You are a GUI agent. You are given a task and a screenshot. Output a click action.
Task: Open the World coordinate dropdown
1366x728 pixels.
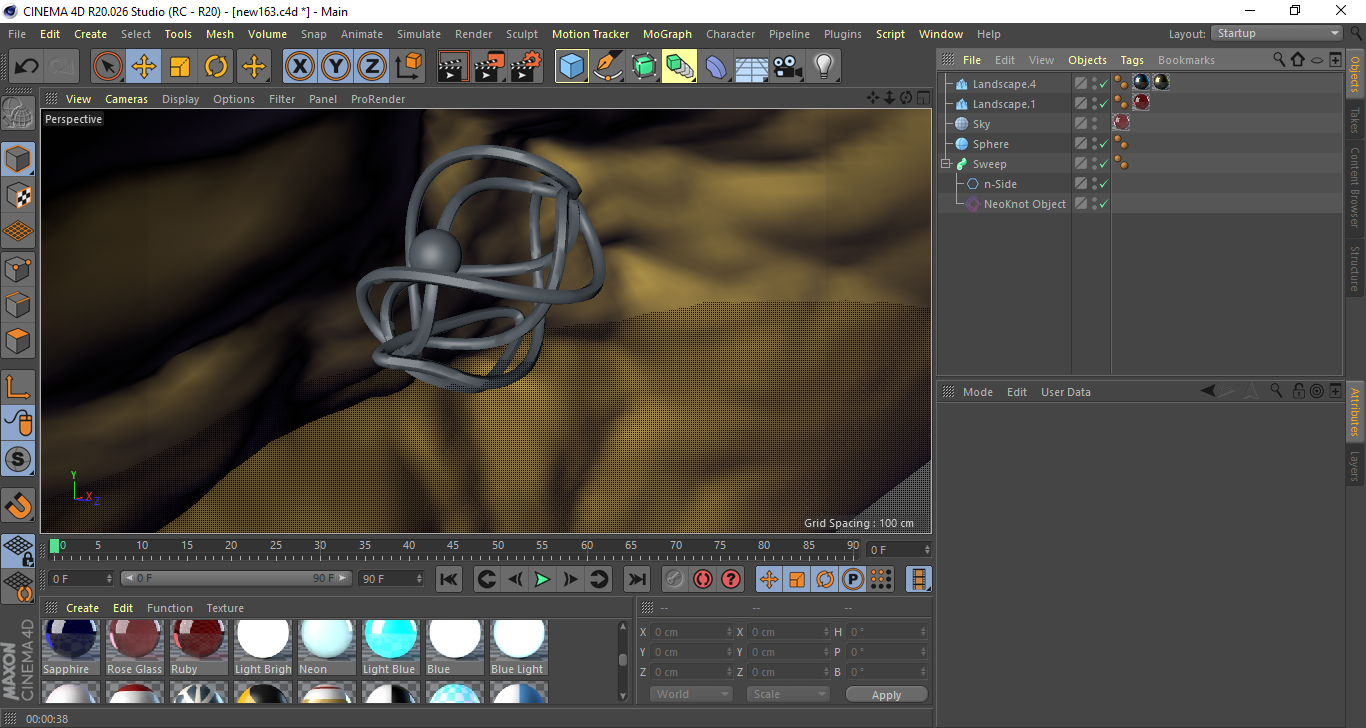691,694
